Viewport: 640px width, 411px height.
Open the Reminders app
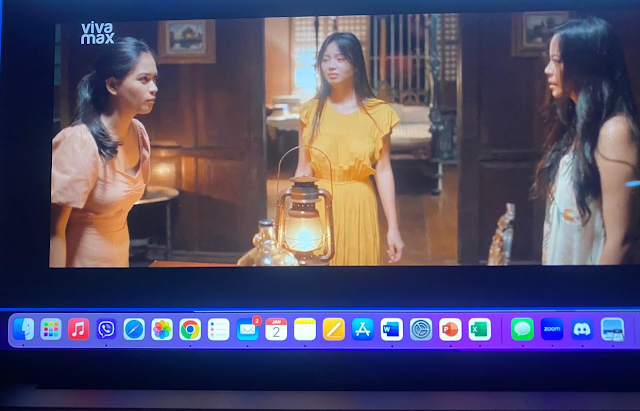[x=218, y=329]
